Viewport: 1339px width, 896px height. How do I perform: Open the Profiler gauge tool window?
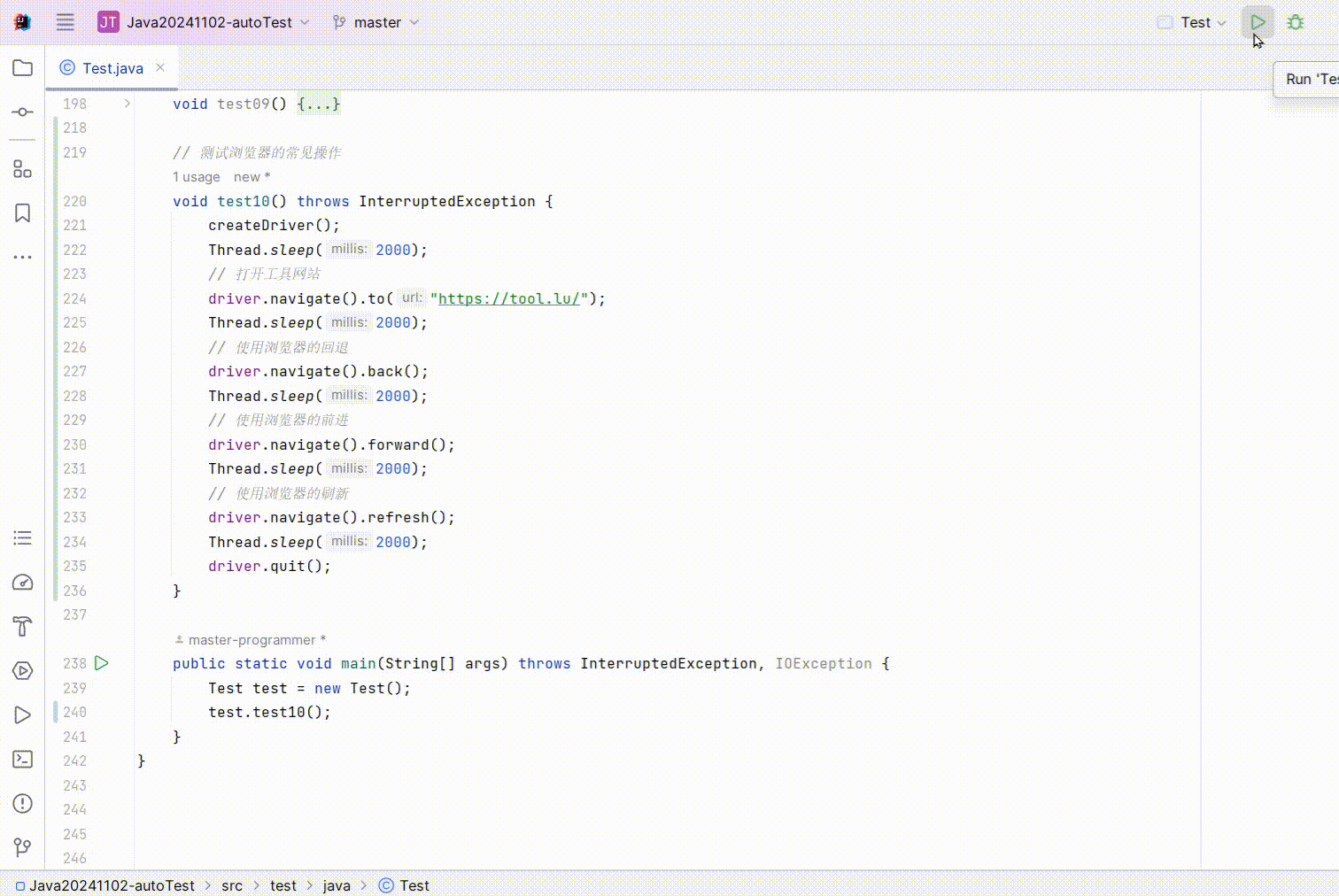point(23,582)
